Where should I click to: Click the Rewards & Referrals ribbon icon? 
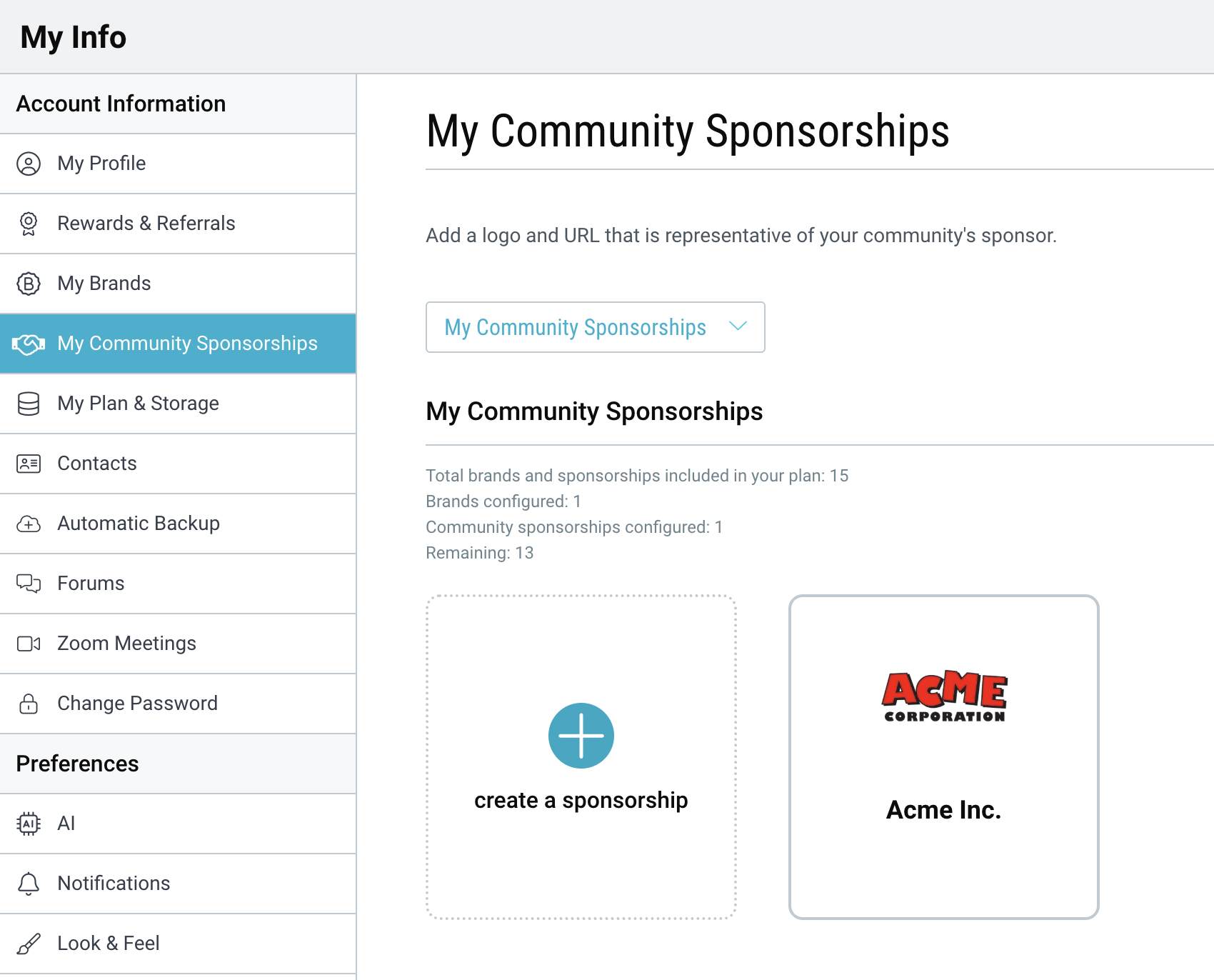(29, 224)
